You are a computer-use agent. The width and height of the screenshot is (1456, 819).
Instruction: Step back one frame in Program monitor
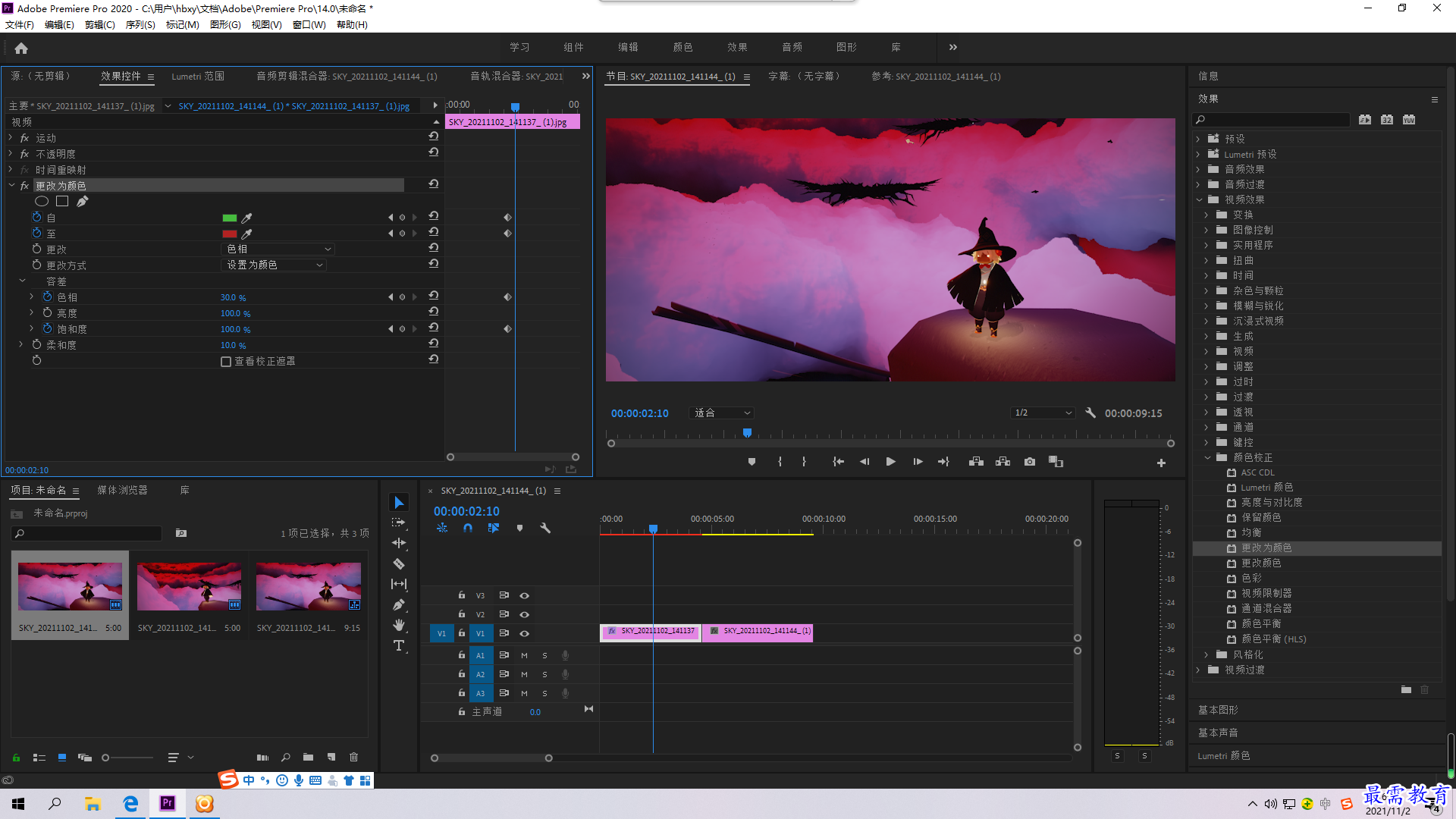(x=864, y=462)
